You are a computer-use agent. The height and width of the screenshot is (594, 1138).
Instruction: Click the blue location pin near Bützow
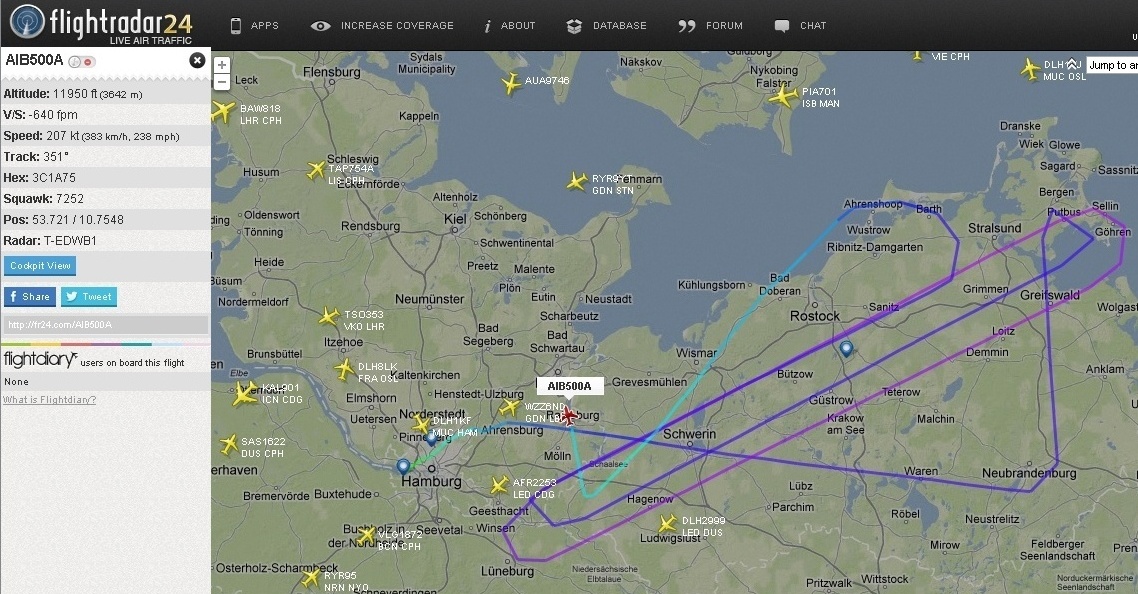pos(846,349)
